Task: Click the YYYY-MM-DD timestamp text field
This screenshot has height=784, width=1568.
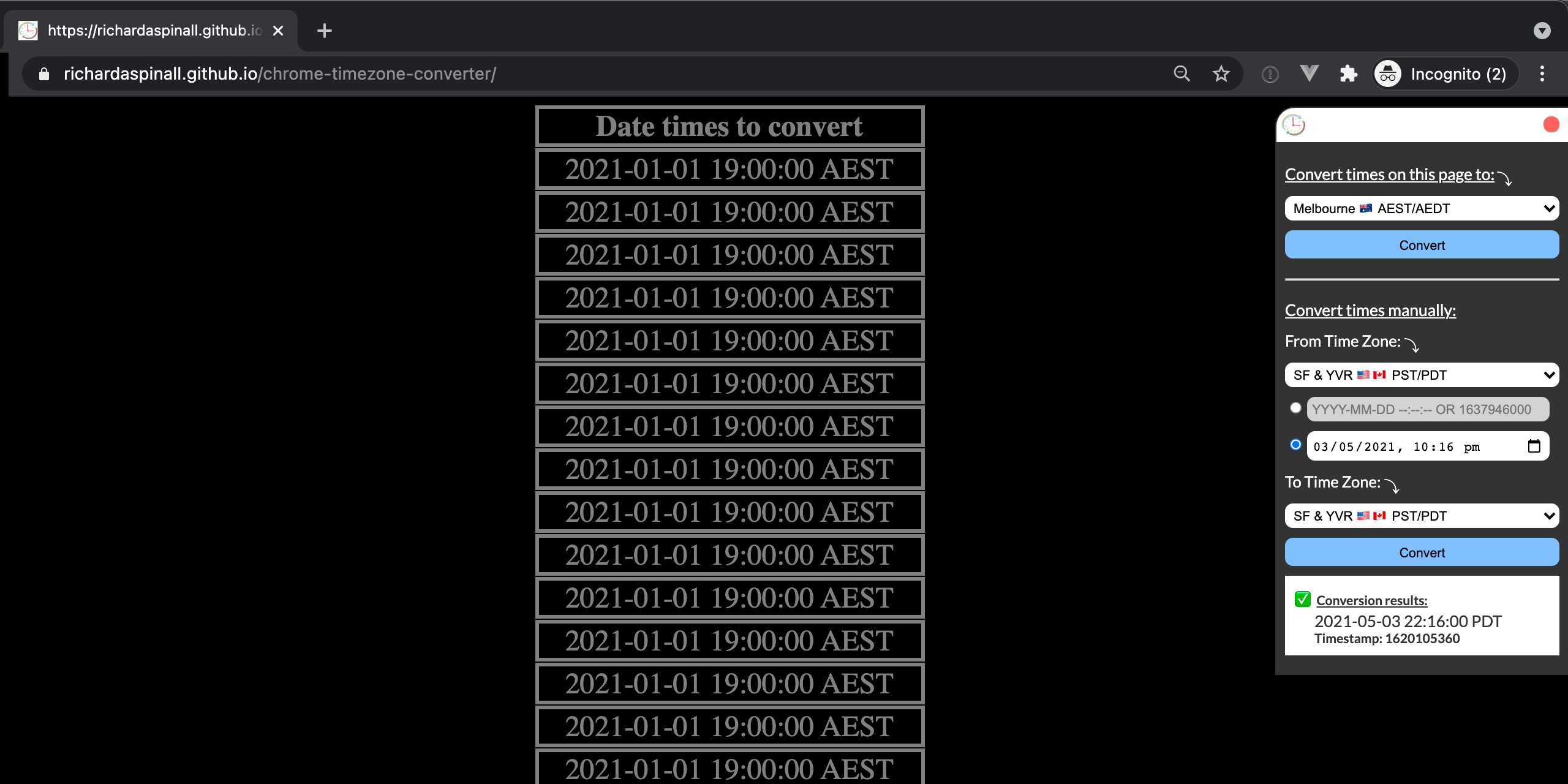Action: point(1427,409)
